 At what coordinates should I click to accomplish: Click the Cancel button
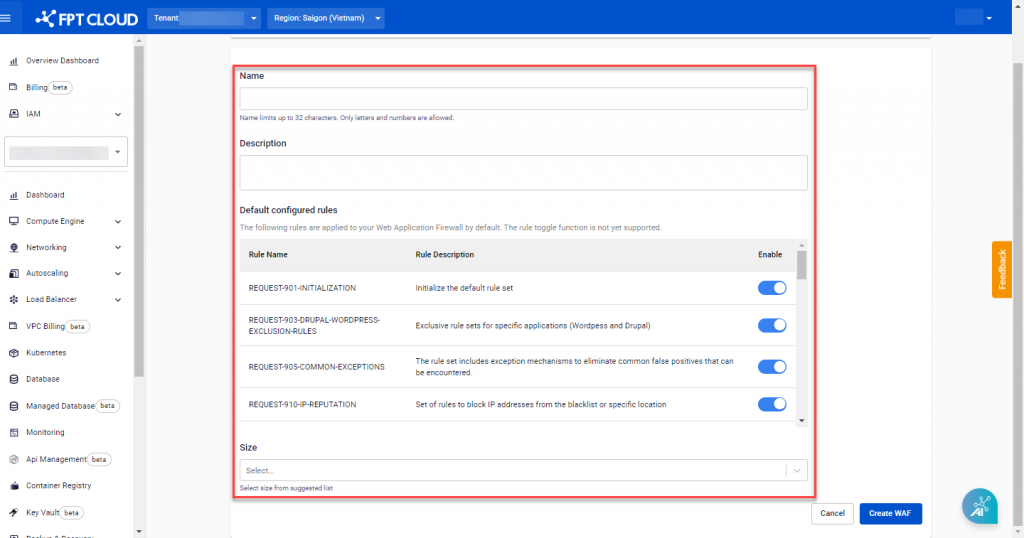click(x=832, y=513)
